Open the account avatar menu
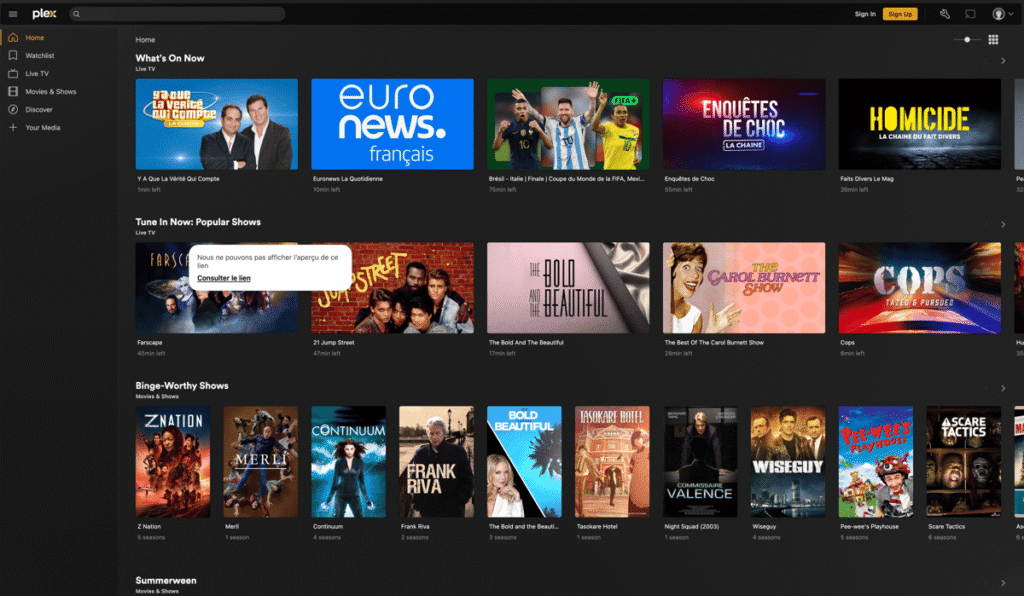 click(1002, 14)
